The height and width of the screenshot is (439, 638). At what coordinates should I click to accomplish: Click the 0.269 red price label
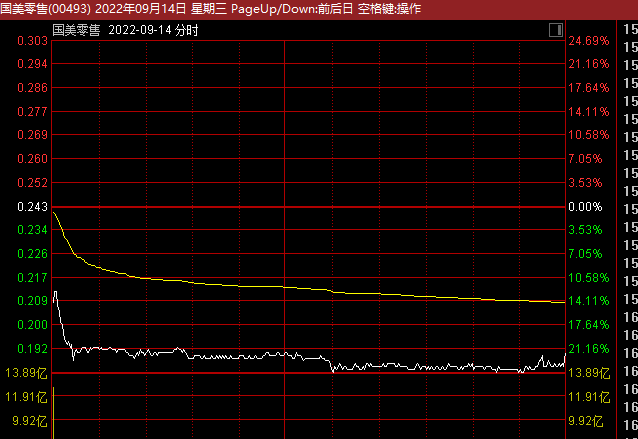click(x=32, y=135)
